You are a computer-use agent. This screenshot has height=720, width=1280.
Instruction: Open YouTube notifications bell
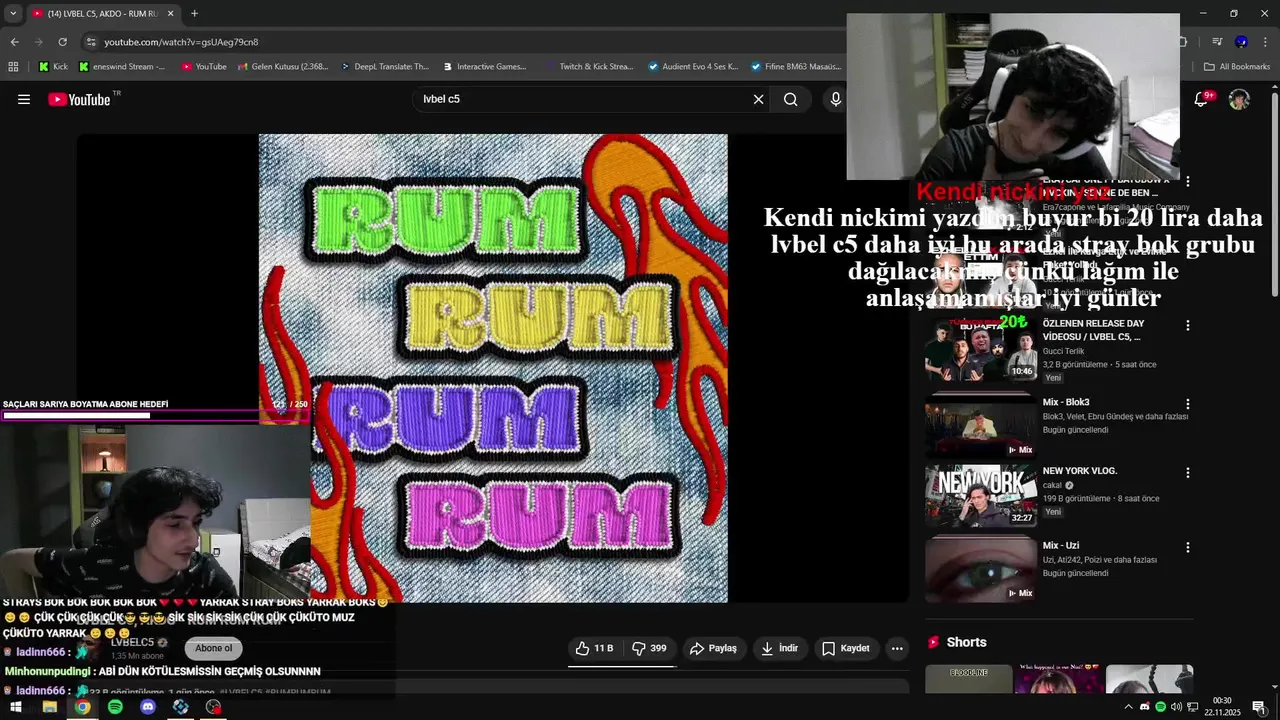1203,99
